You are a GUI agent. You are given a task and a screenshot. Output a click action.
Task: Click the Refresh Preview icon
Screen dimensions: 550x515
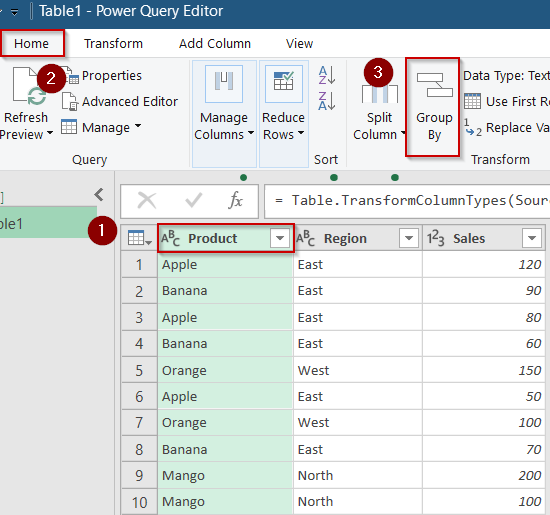click(29, 87)
